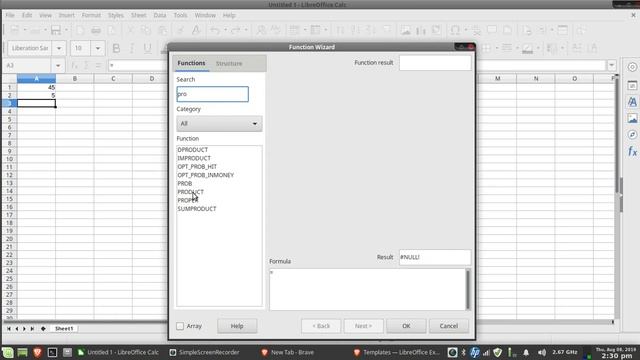Click the Special Character omega icon
This screenshot has width=640, height=360.
click(x=455, y=30)
